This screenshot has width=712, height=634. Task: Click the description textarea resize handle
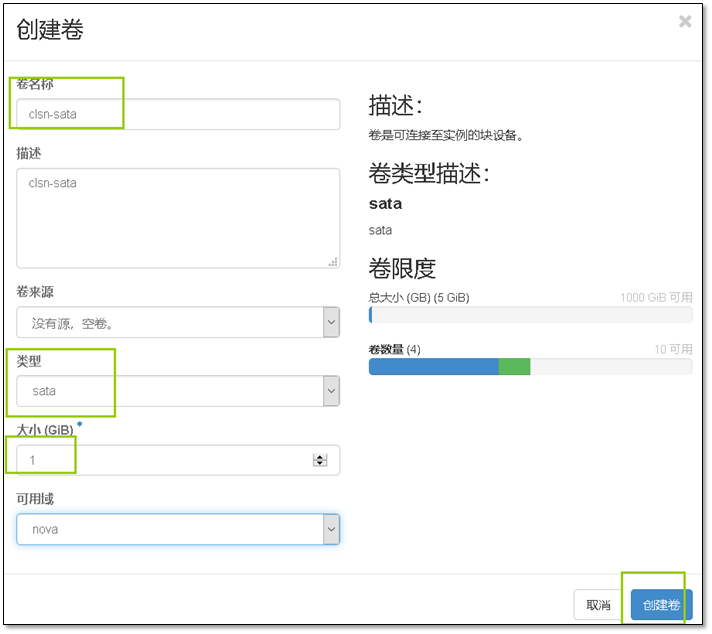pos(334,262)
